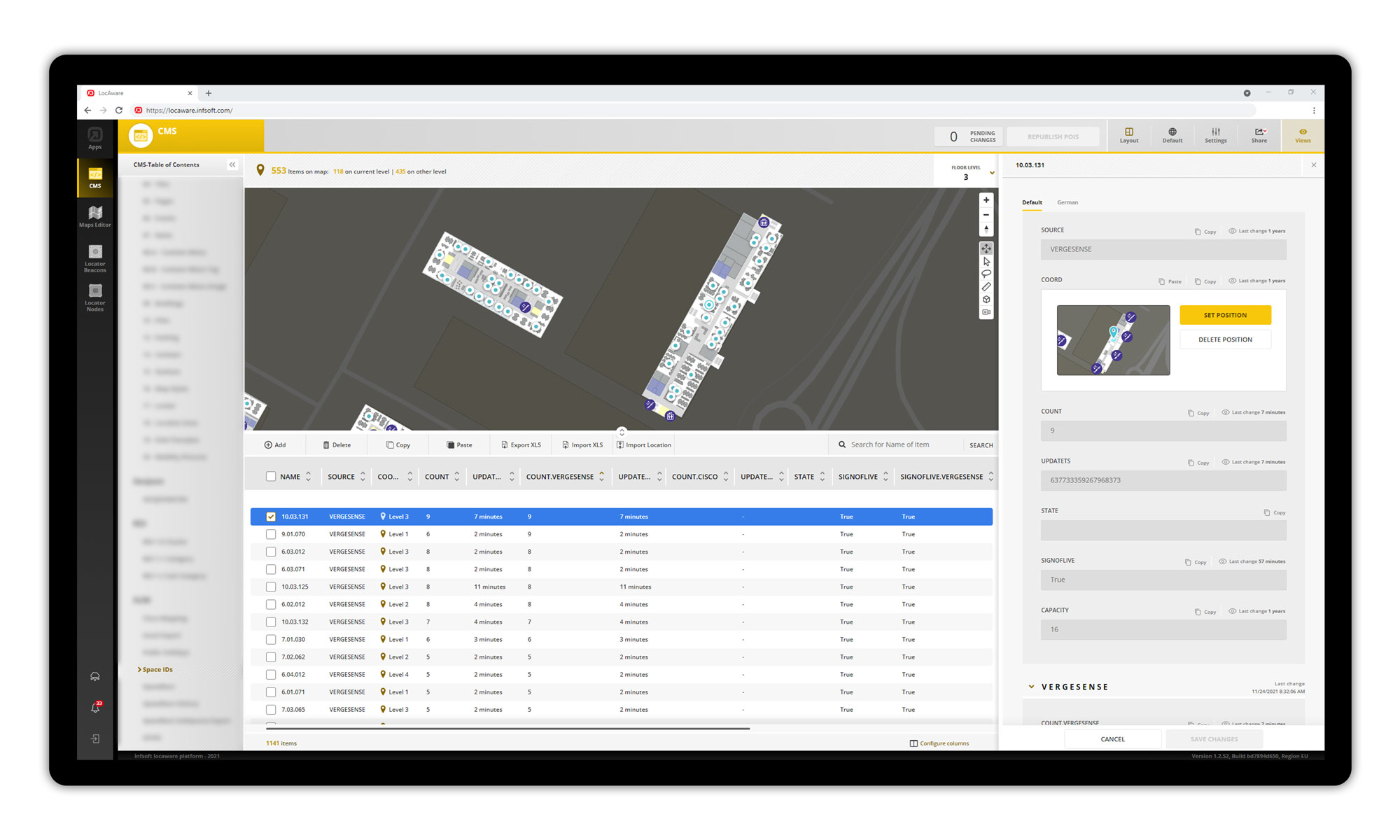Screen dimensions: 1400x840
Task: Uncheck the selected row 10.03.131
Action: click(271, 517)
